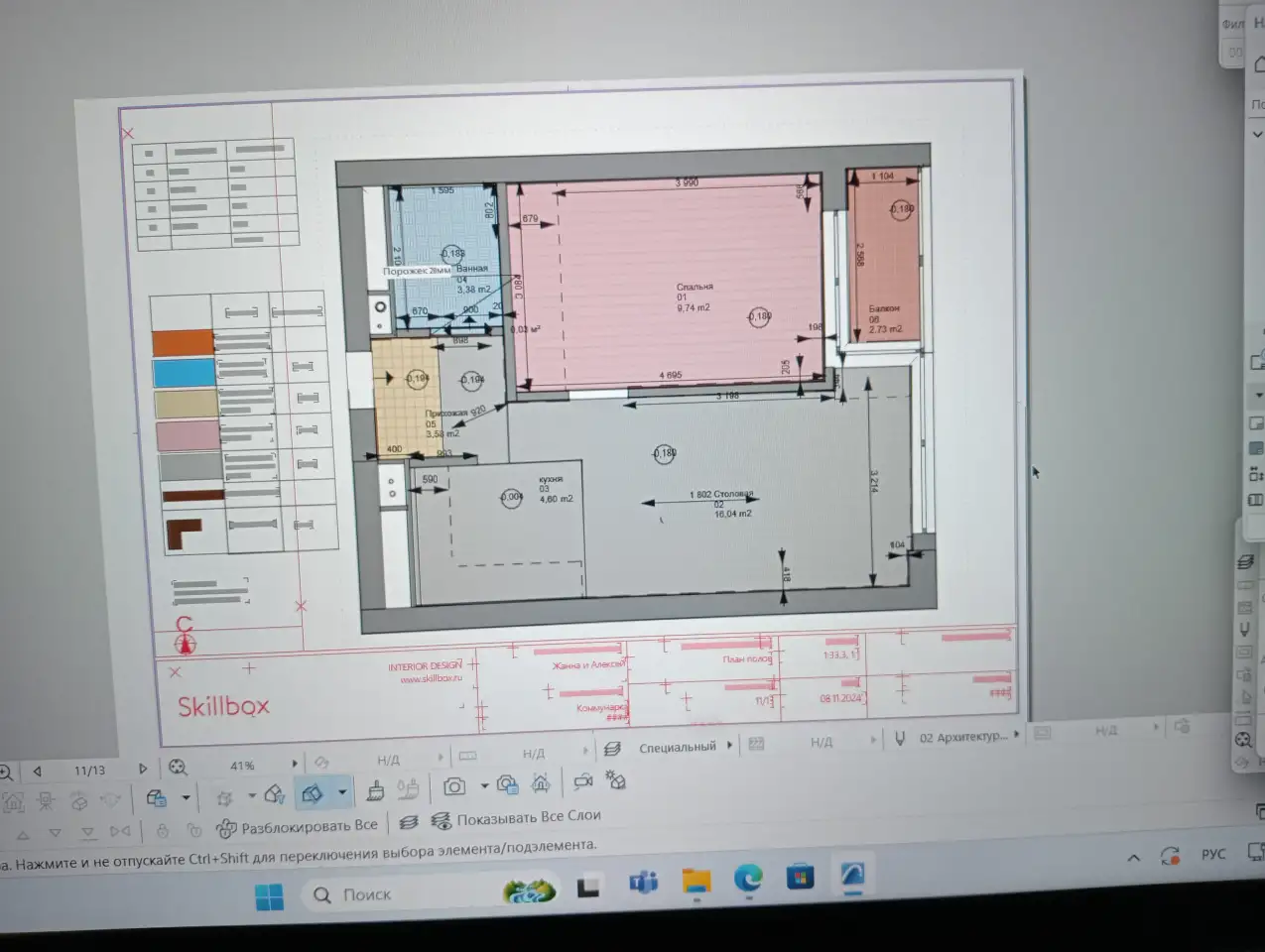
Task: Click the video camera icon in toolbar
Action: click(x=582, y=781)
